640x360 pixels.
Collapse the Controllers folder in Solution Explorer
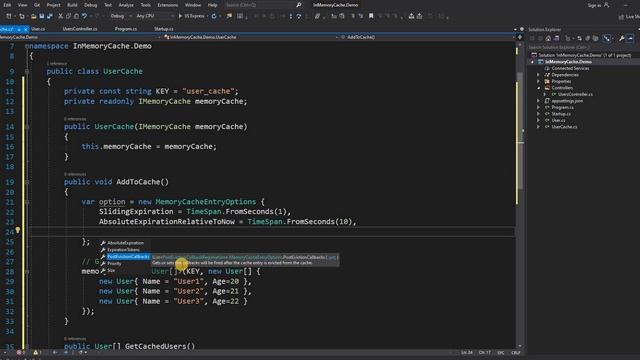[x=538, y=88]
